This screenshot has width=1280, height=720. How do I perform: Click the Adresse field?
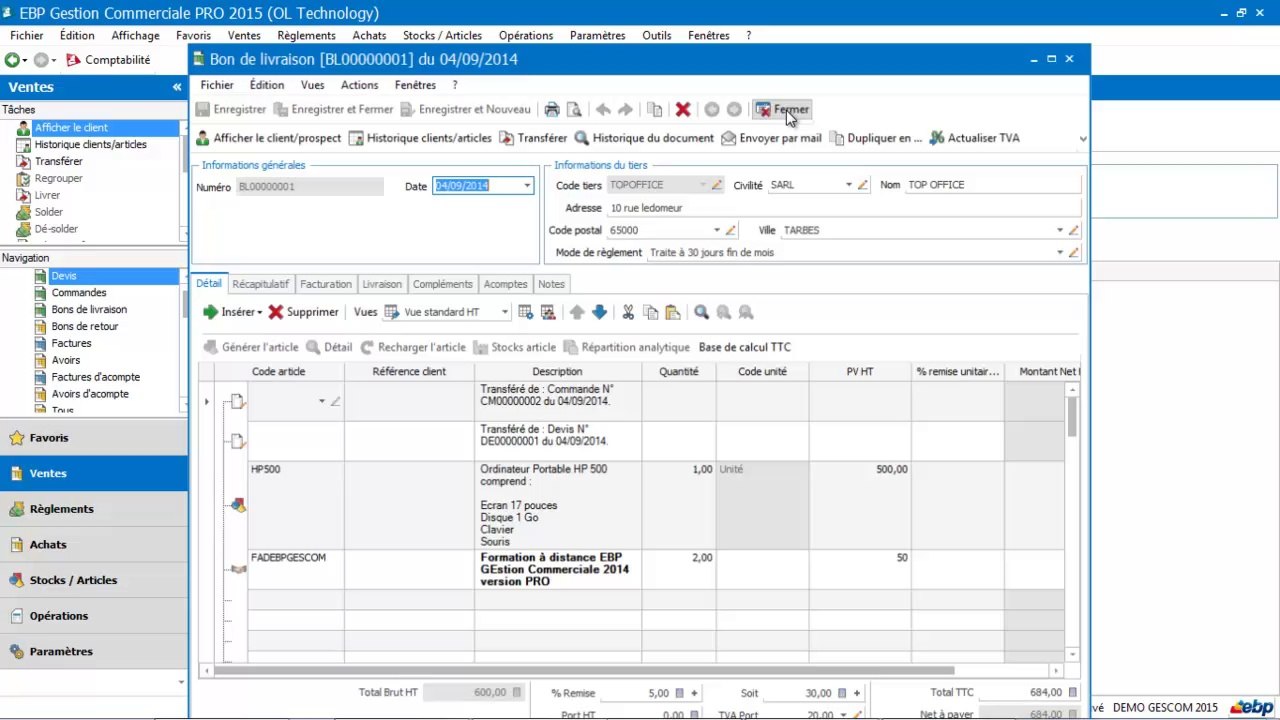point(843,208)
